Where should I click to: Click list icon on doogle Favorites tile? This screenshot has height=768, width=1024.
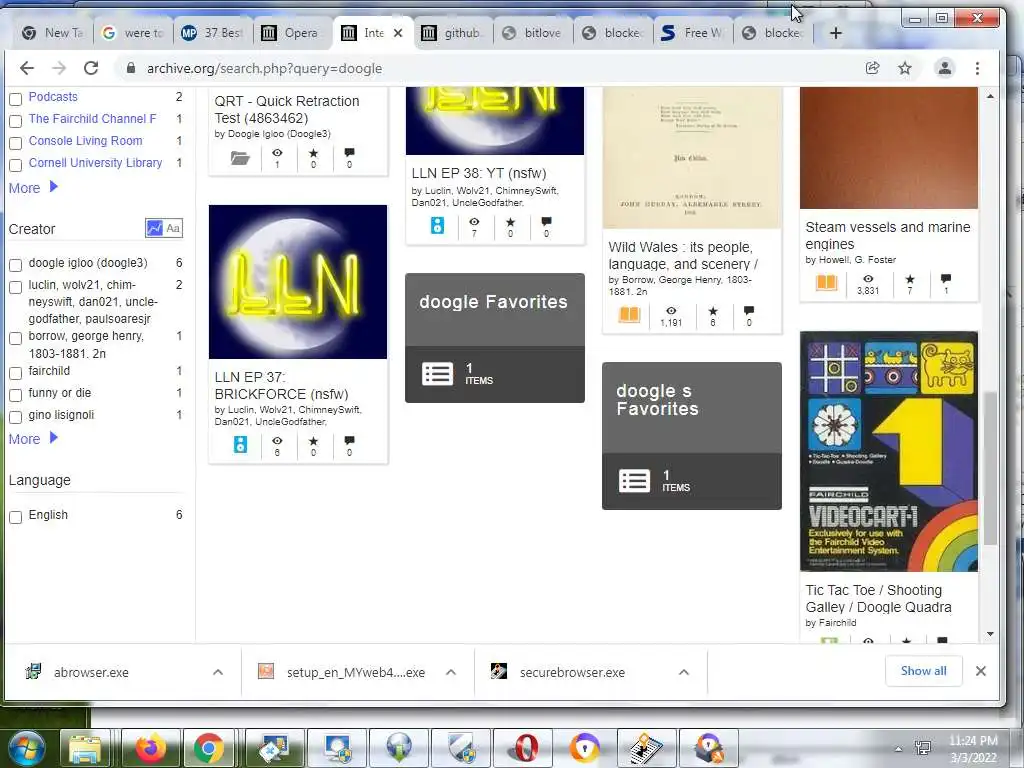438,374
